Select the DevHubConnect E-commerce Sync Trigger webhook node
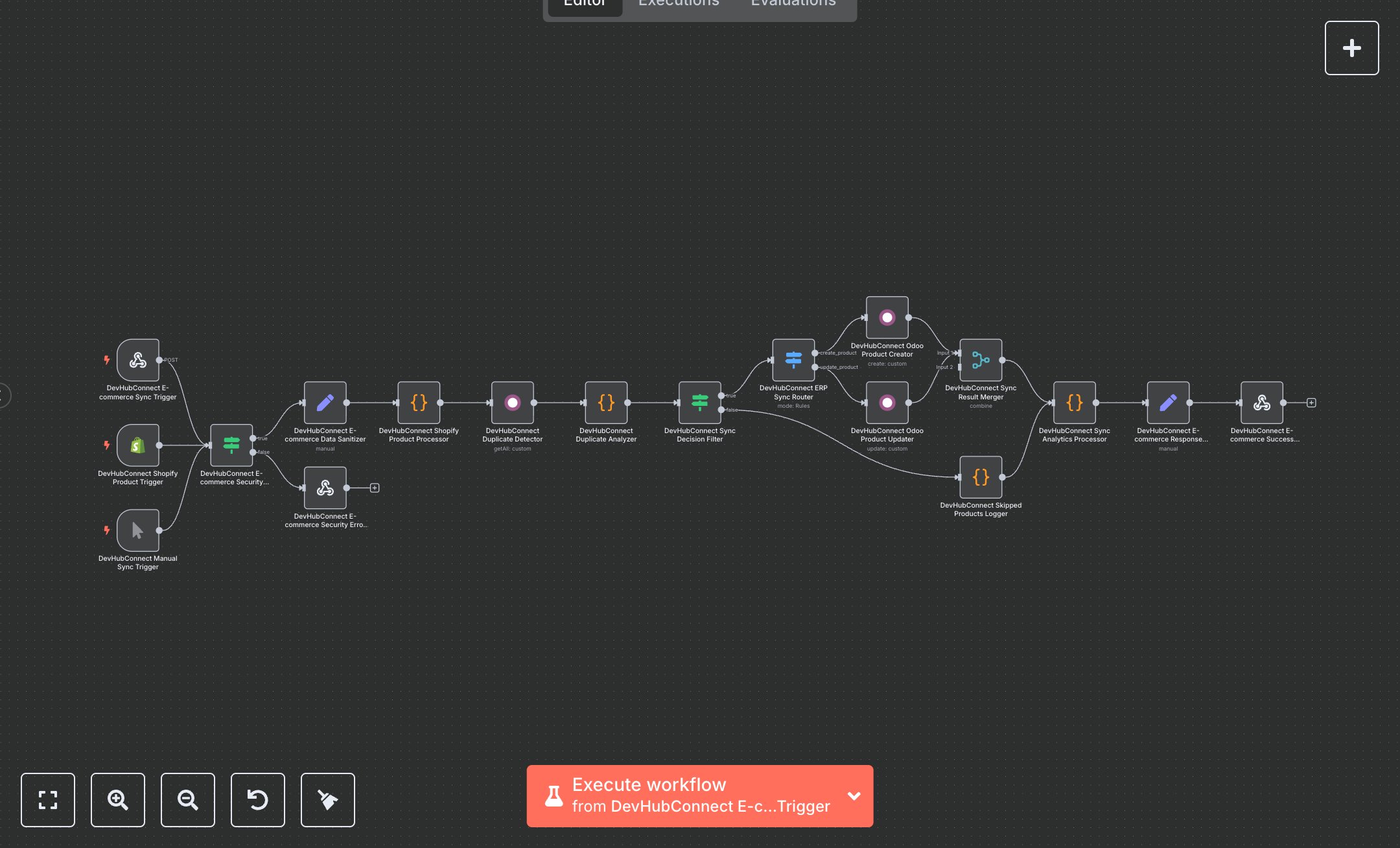Viewport: 1400px width, 848px height. pos(138,360)
